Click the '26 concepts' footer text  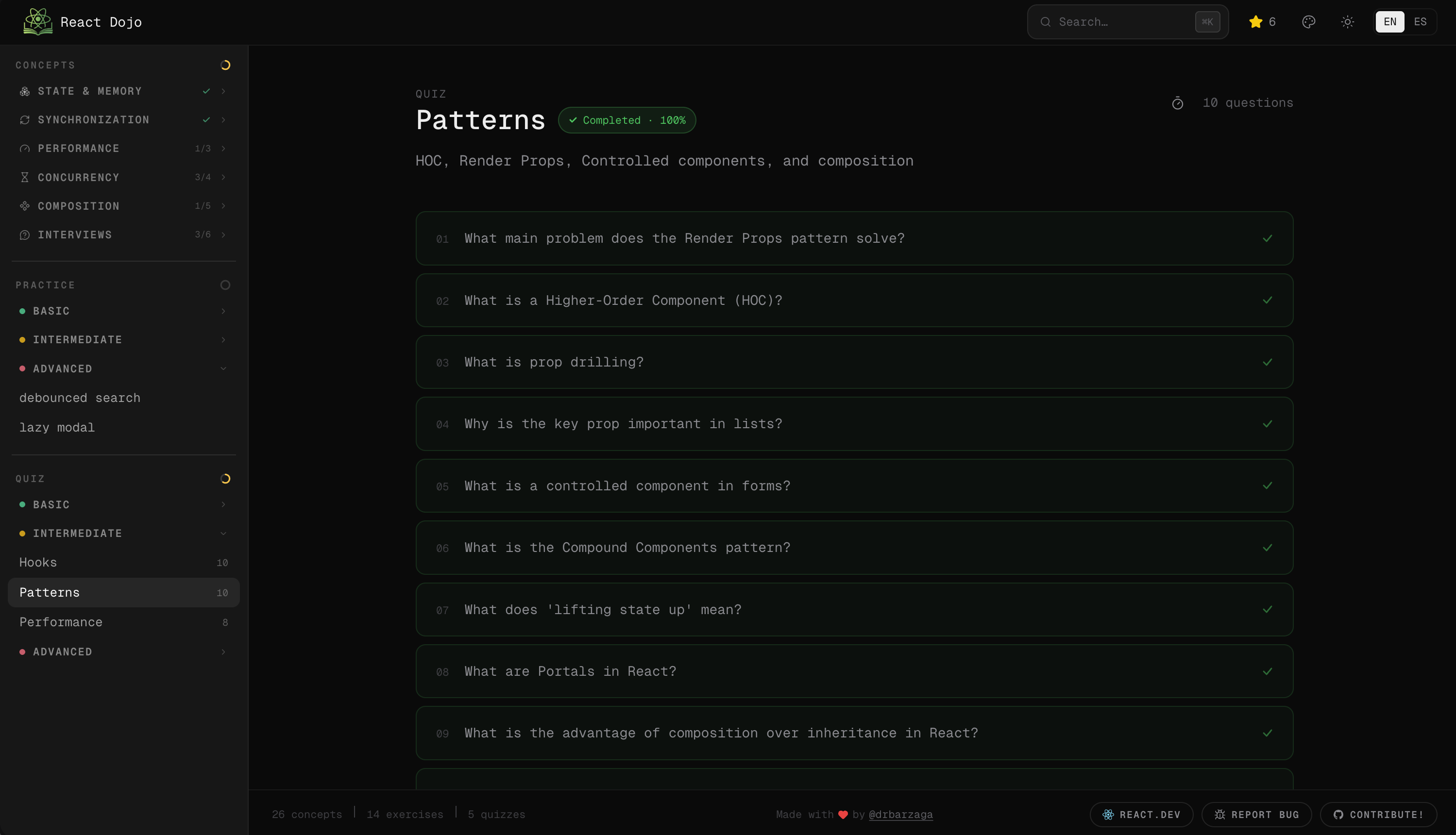(307, 814)
